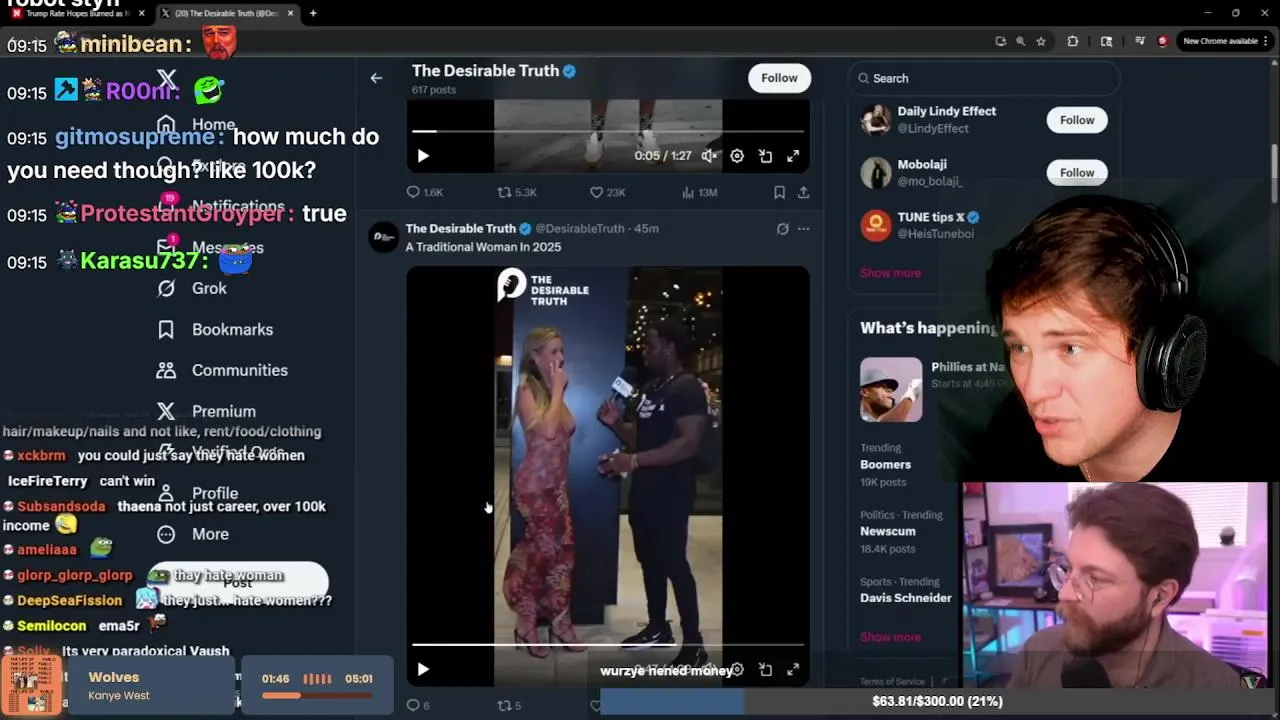Enable picture-in-picture on the top video

(x=765, y=156)
